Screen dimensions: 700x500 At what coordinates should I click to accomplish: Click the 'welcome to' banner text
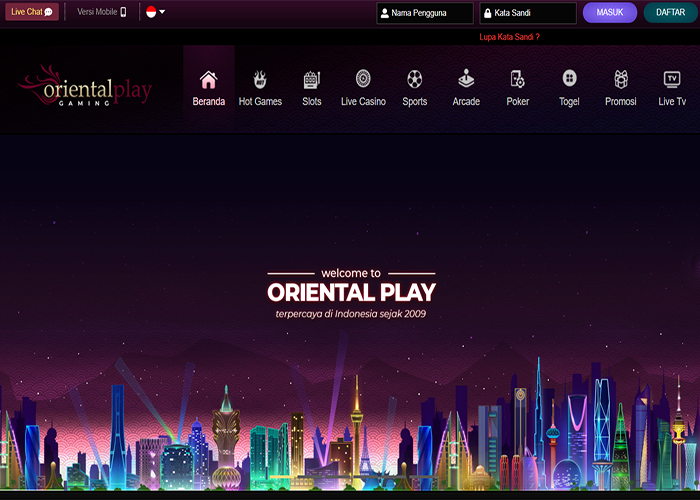[x=351, y=273]
